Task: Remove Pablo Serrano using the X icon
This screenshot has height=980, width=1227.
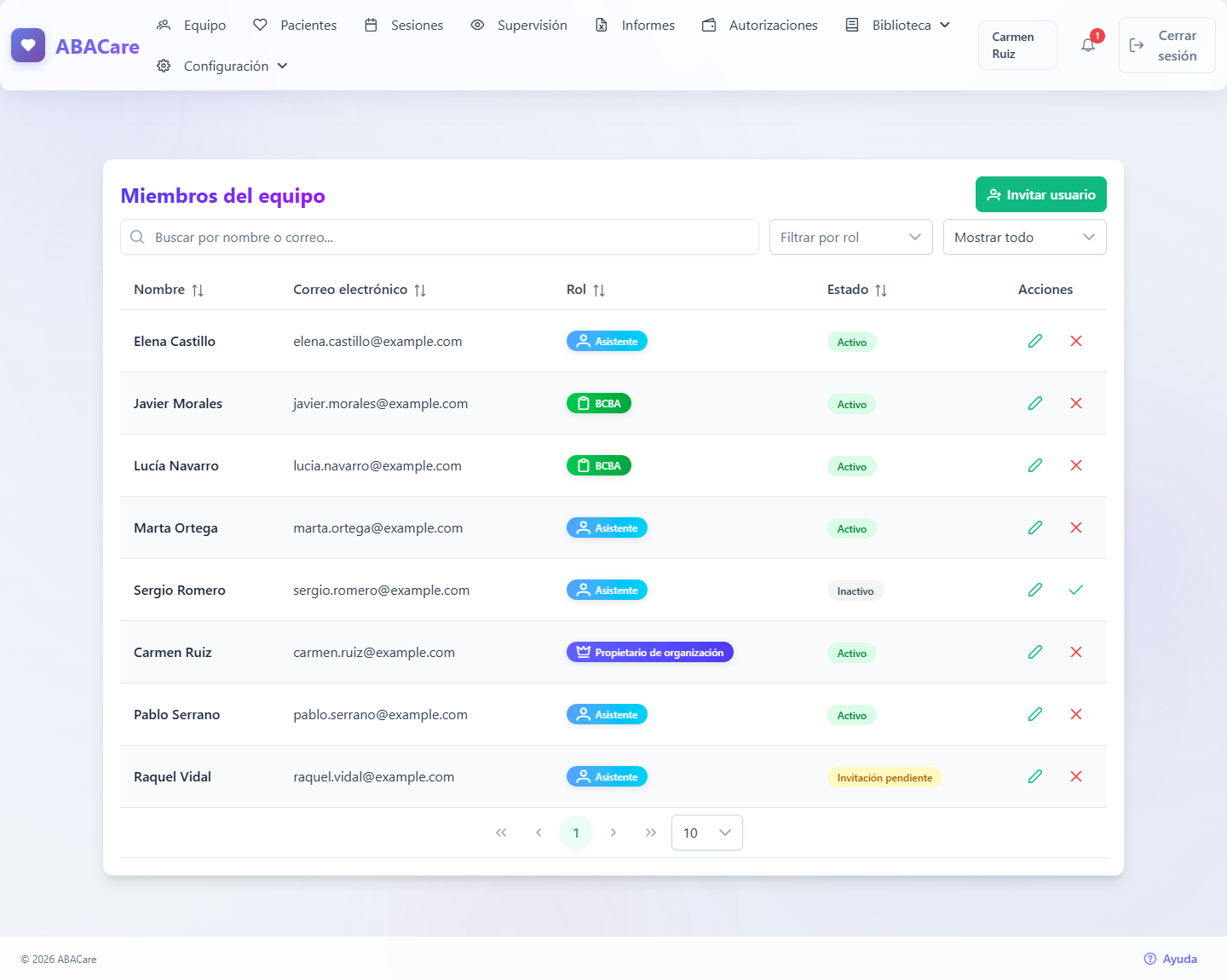Action: pyautogui.click(x=1076, y=714)
